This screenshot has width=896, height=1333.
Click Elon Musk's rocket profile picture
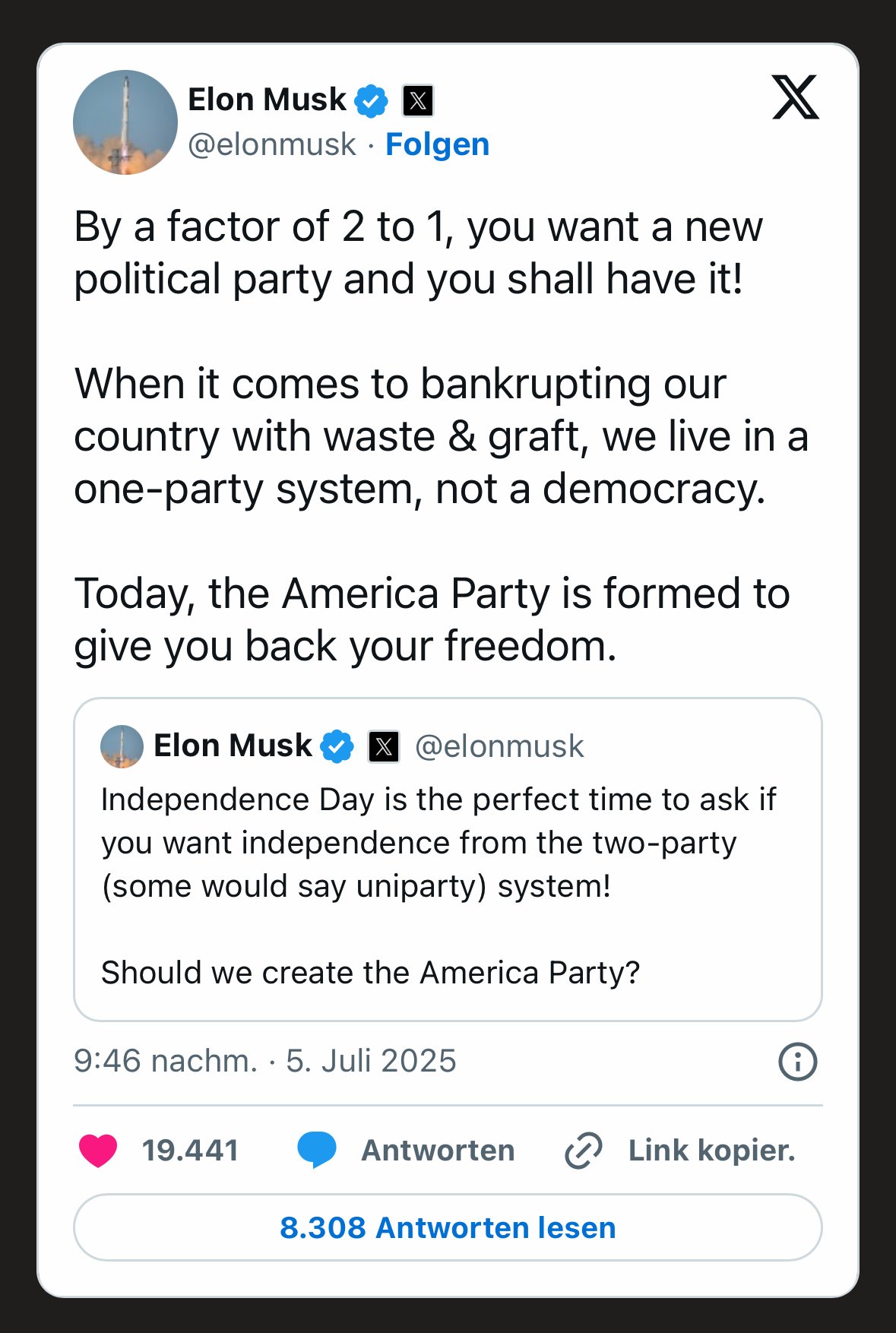click(125, 122)
